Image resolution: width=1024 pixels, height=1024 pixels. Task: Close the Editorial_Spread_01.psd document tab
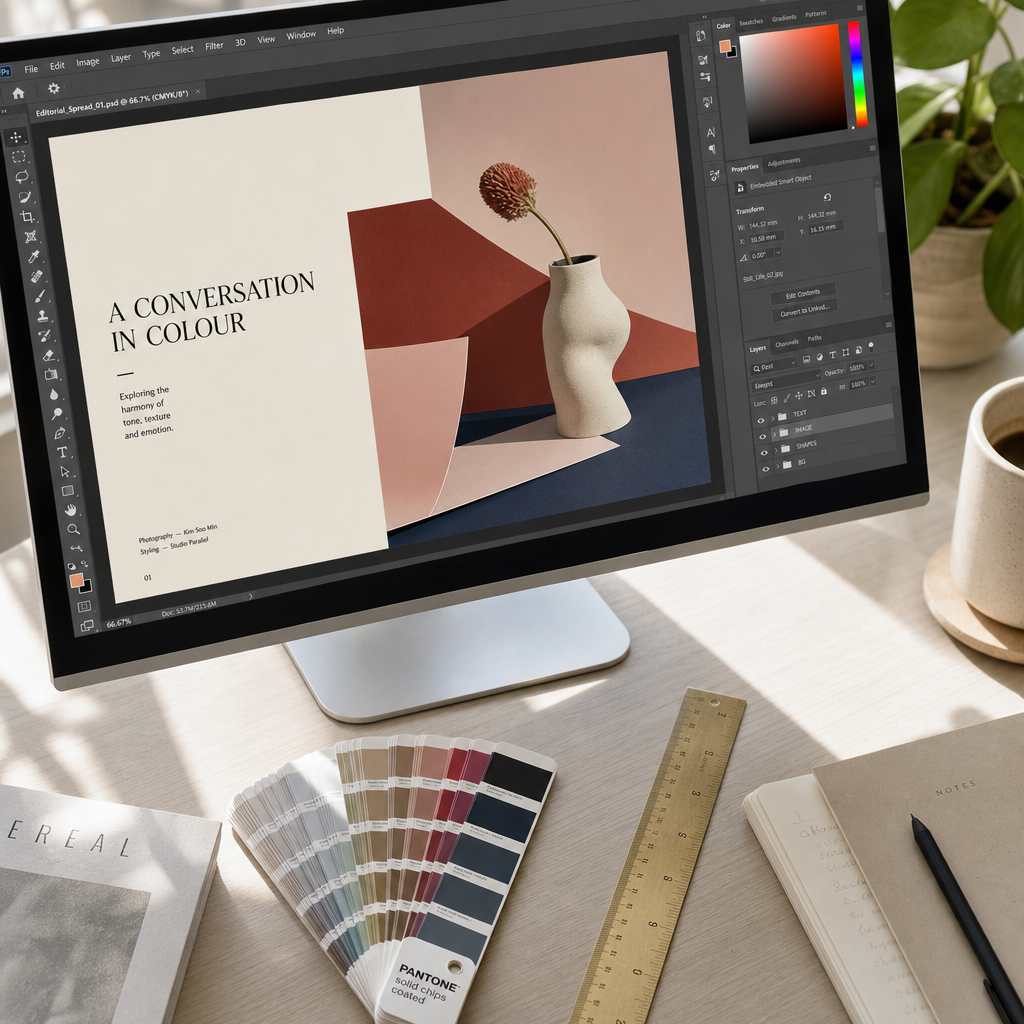[x=198, y=91]
